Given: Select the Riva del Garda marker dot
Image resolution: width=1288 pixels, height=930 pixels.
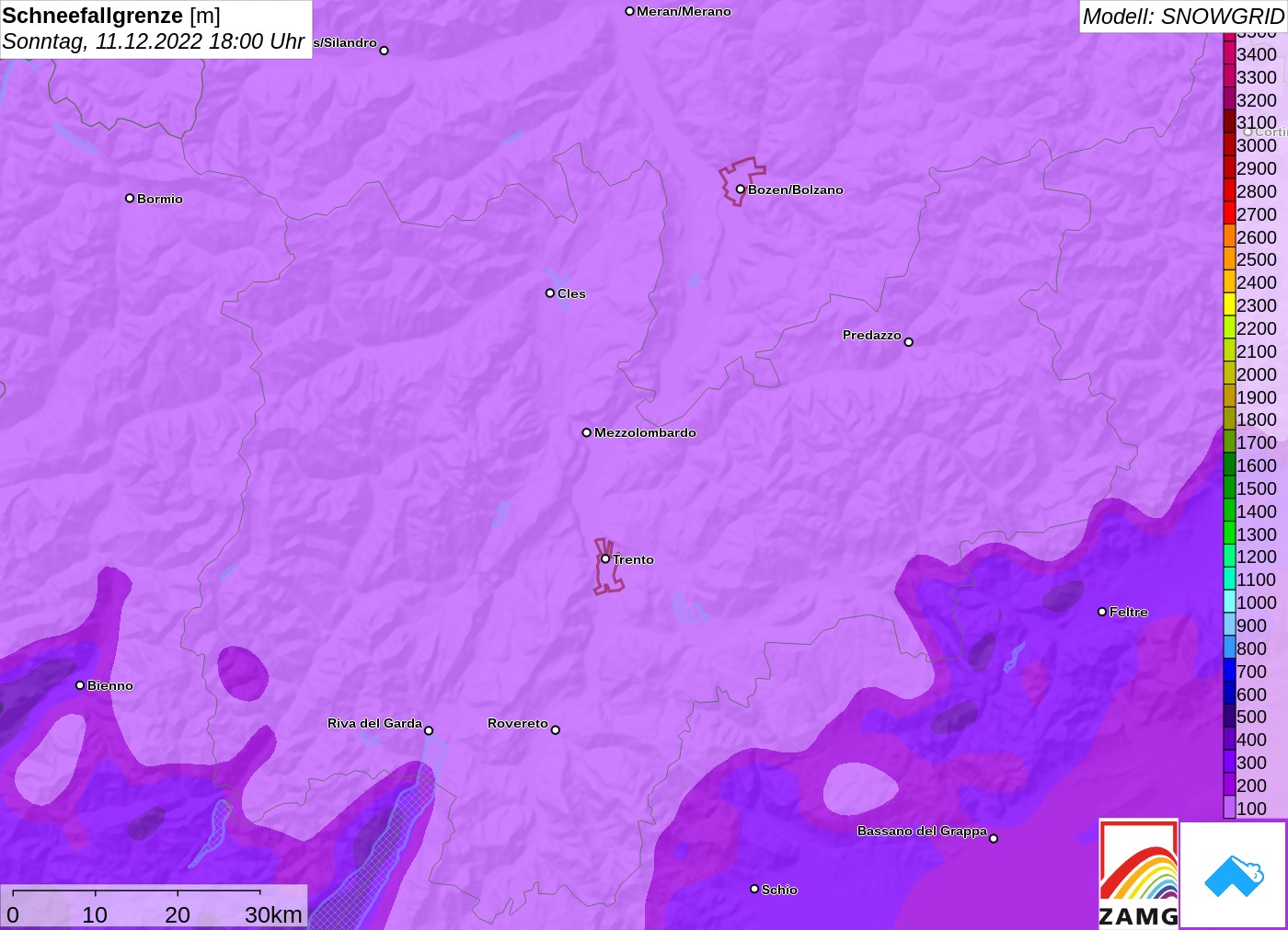Looking at the screenshot, I should [x=429, y=730].
